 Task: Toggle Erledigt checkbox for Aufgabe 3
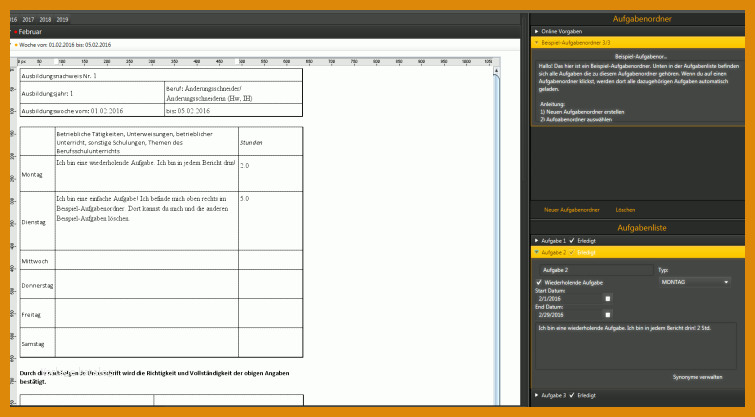(570, 396)
